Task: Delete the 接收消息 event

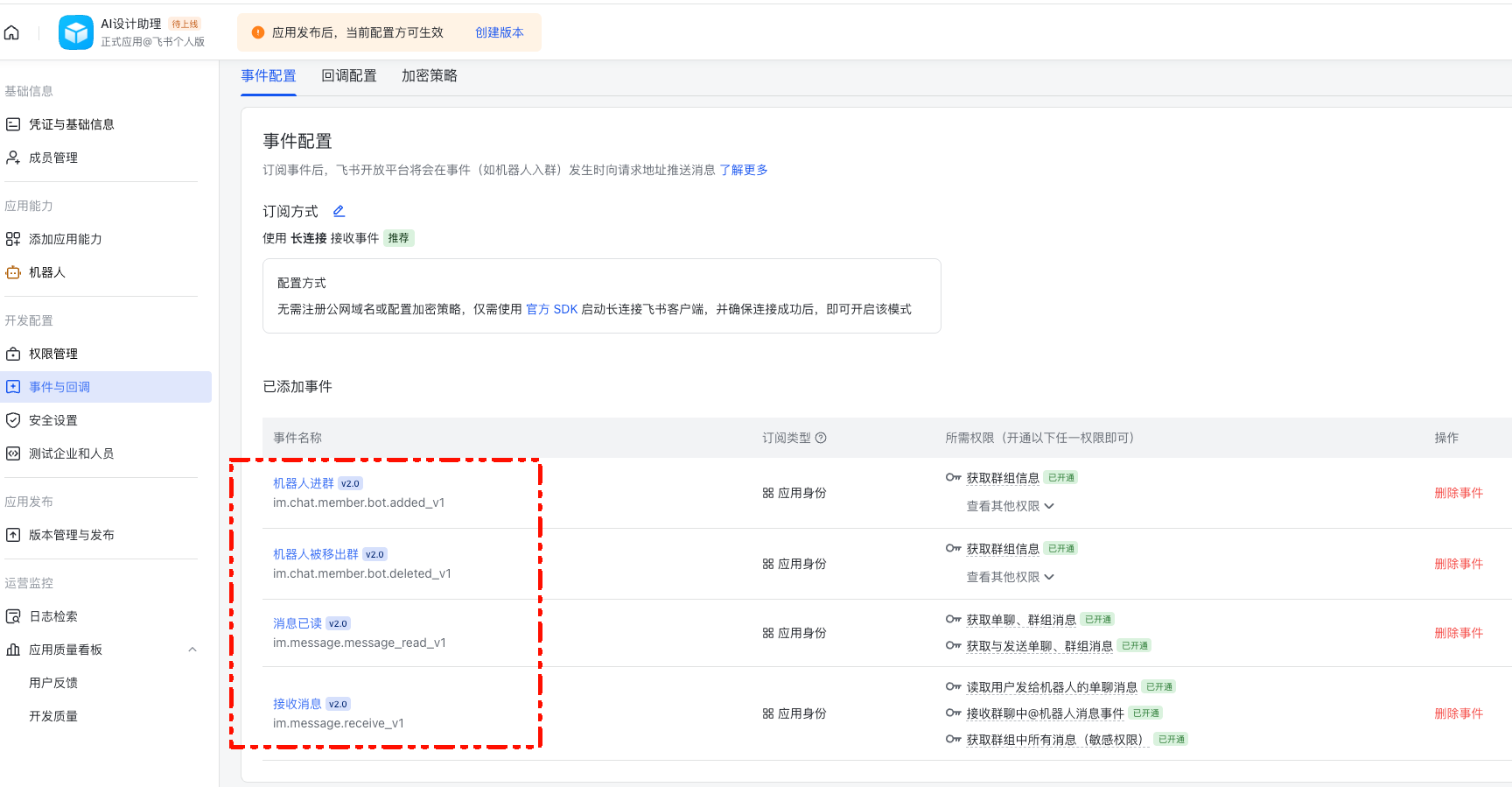Action: (x=1458, y=713)
